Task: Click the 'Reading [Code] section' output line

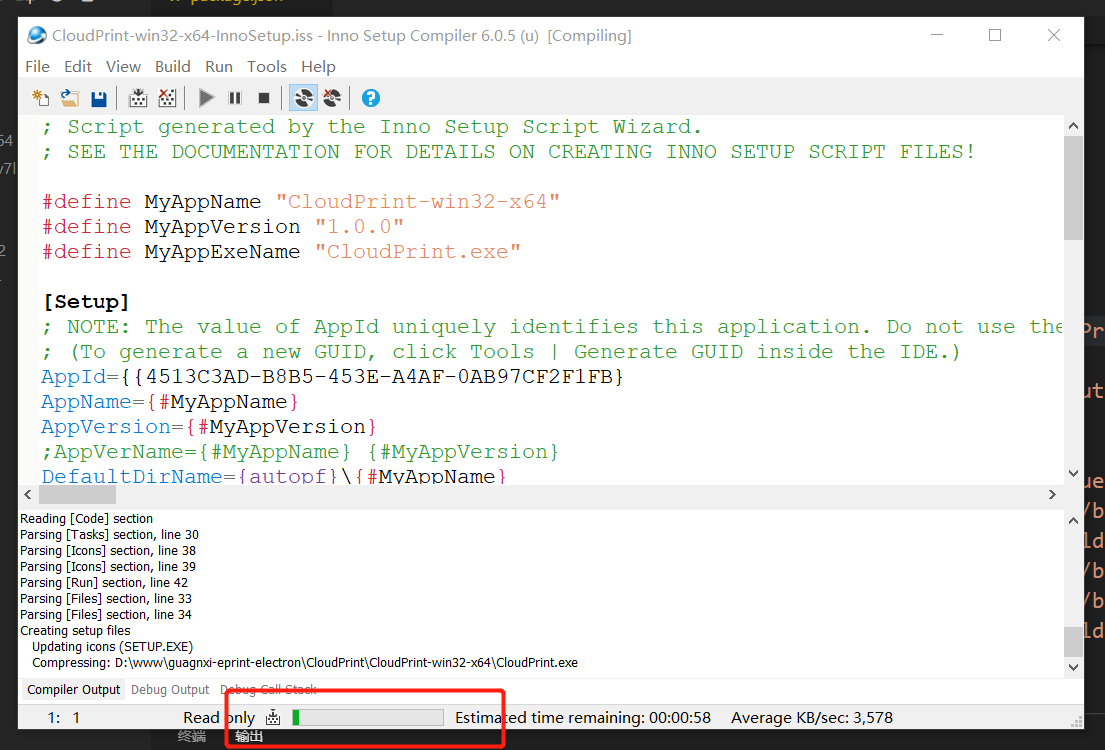Action: 86,519
